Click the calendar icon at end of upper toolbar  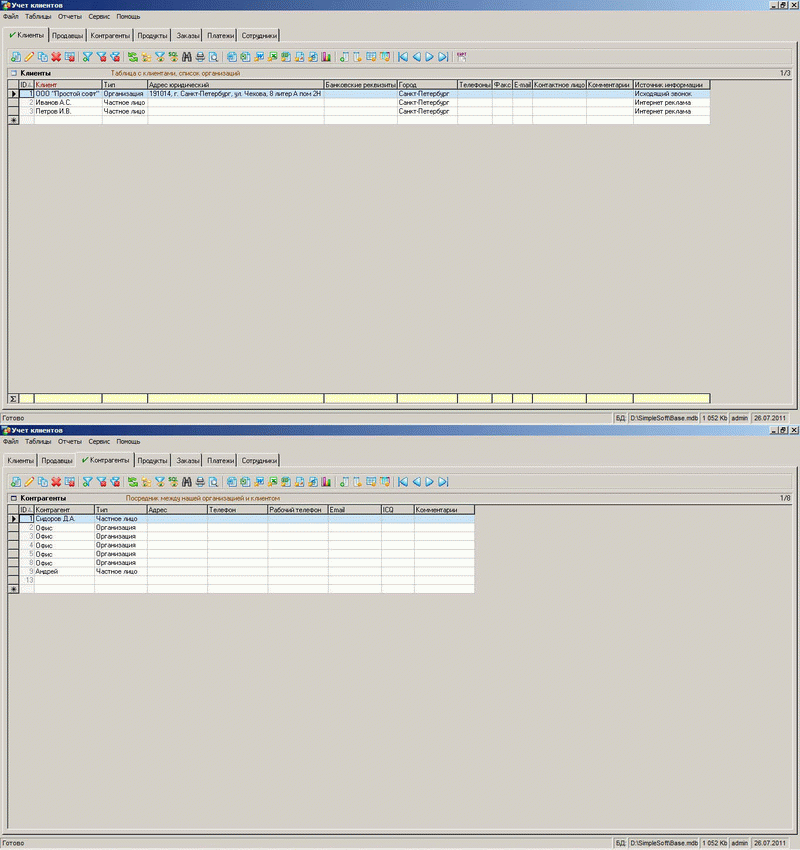461,57
